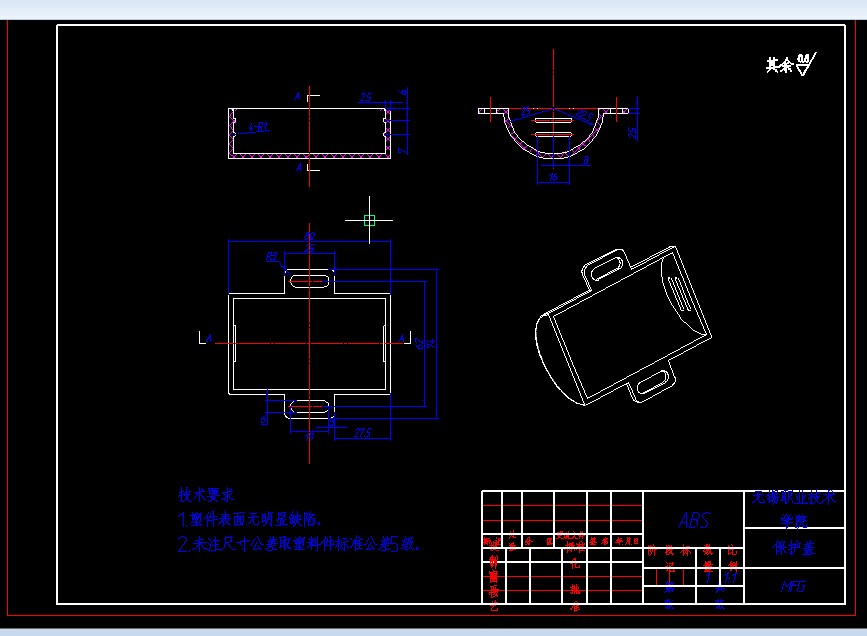Click the lower slot in the plan view

[x=309, y=405]
